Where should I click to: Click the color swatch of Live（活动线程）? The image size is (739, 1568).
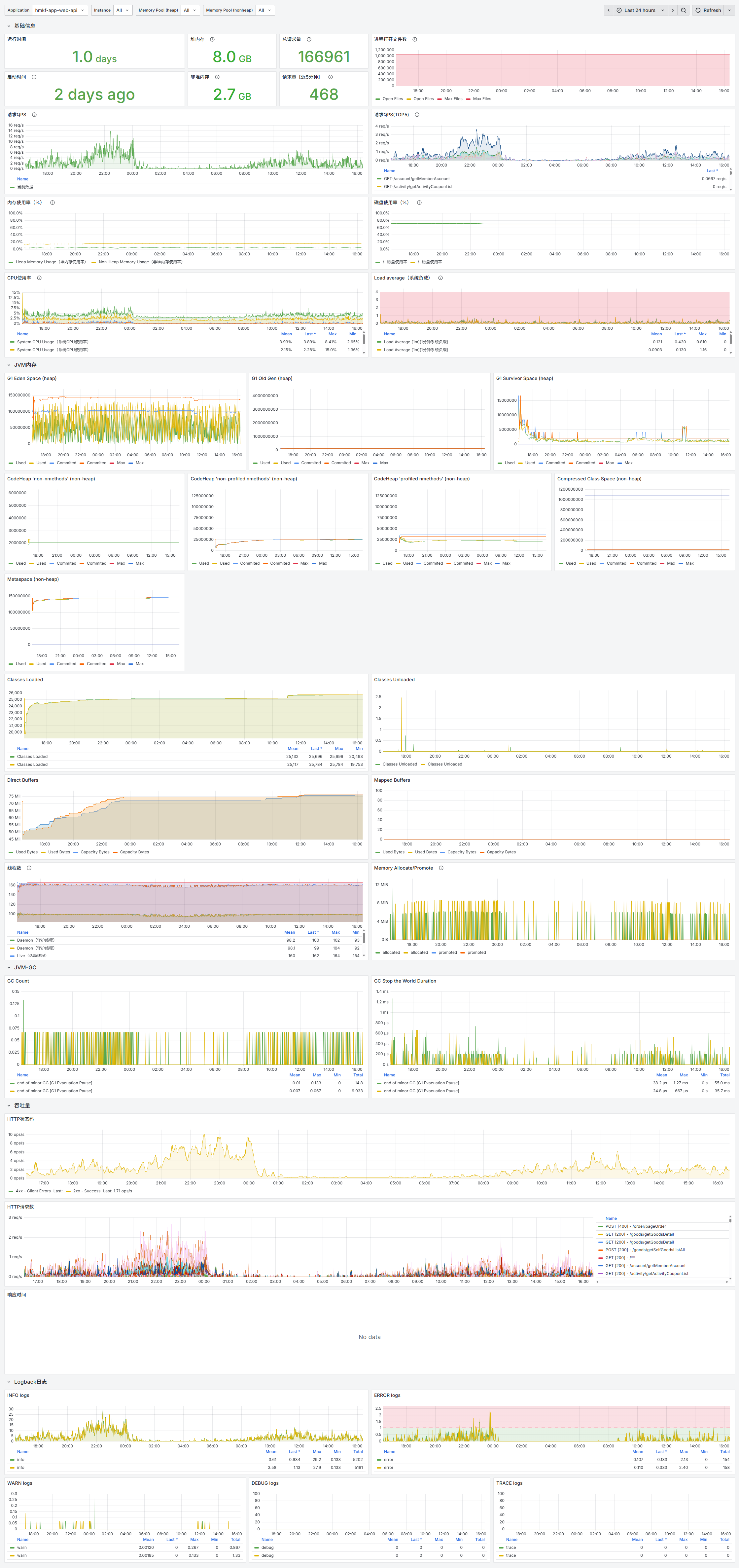coord(12,956)
